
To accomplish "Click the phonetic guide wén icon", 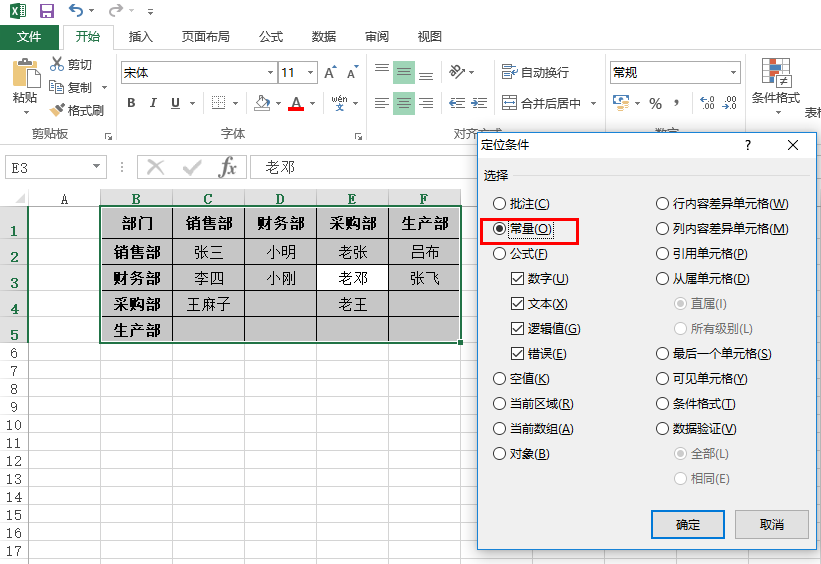I will point(339,103).
